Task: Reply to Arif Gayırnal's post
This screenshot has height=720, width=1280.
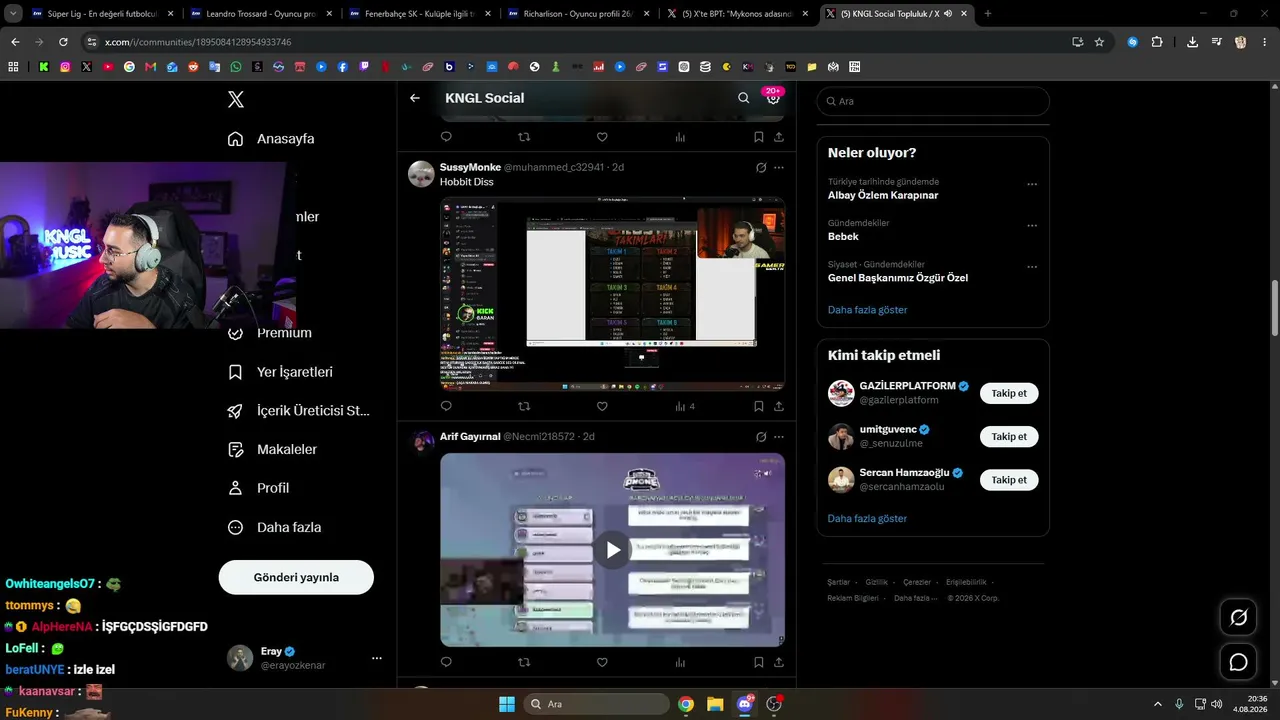Action: tap(446, 662)
